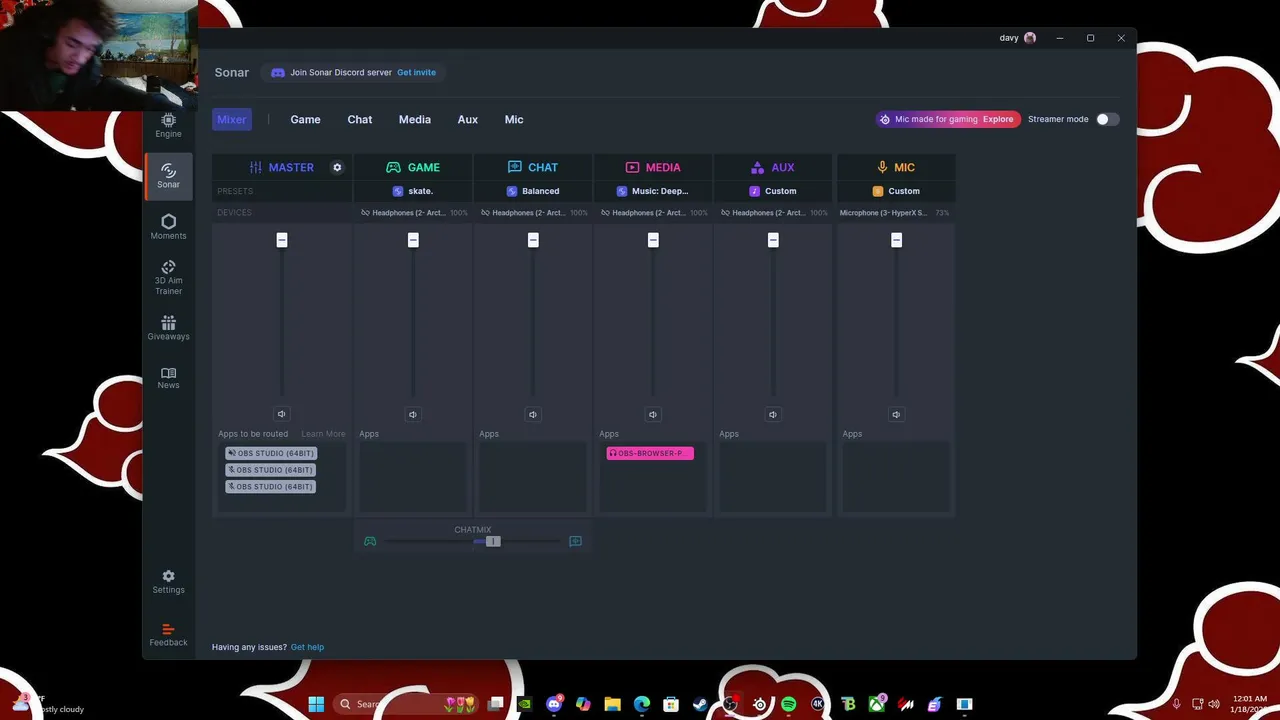Click the Mic channel microphone header icon
1280x720 pixels.
(x=882, y=167)
